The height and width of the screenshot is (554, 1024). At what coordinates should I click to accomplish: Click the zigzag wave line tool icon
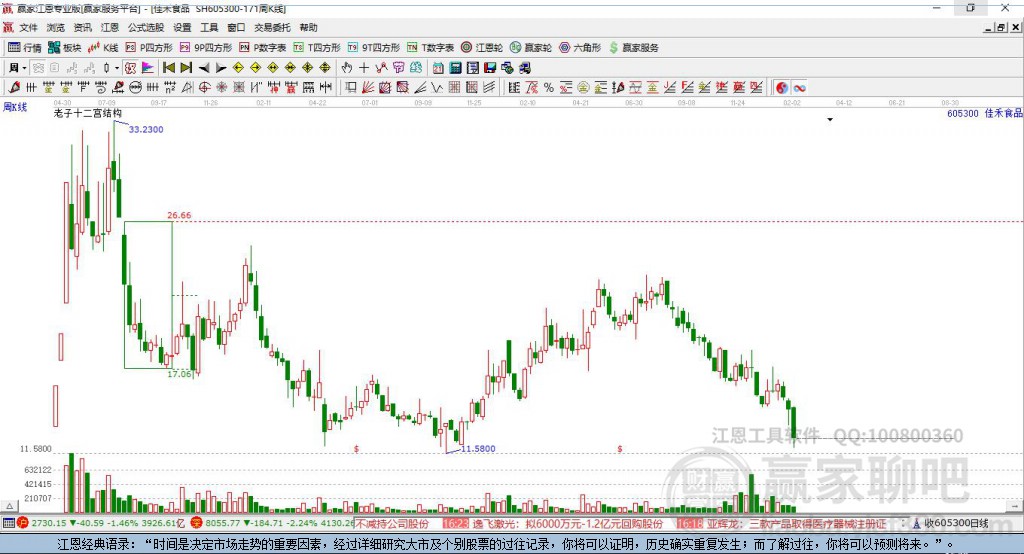coord(437,88)
